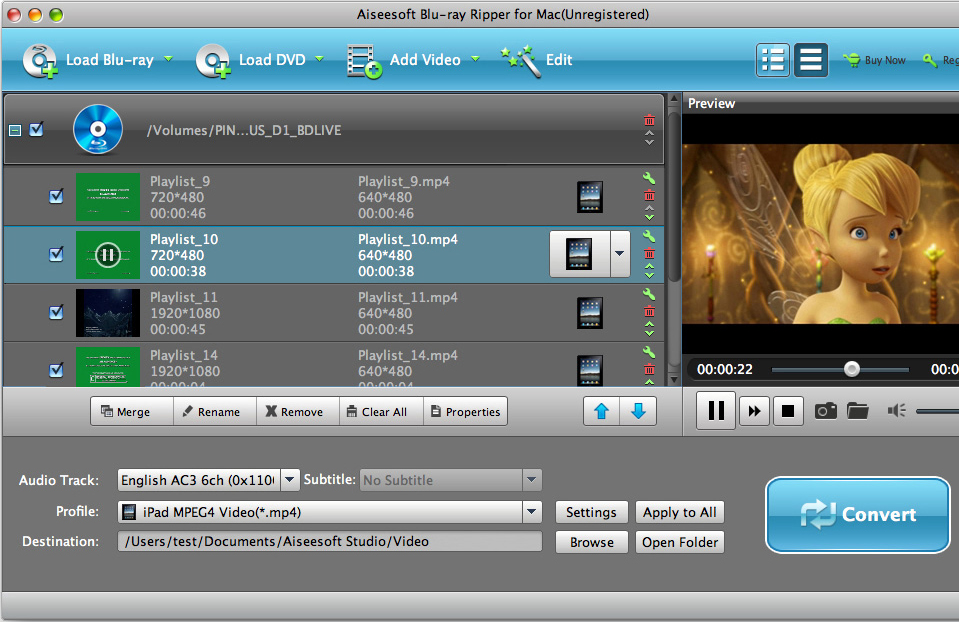Open the Audio Track dropdown

[290, 480]
